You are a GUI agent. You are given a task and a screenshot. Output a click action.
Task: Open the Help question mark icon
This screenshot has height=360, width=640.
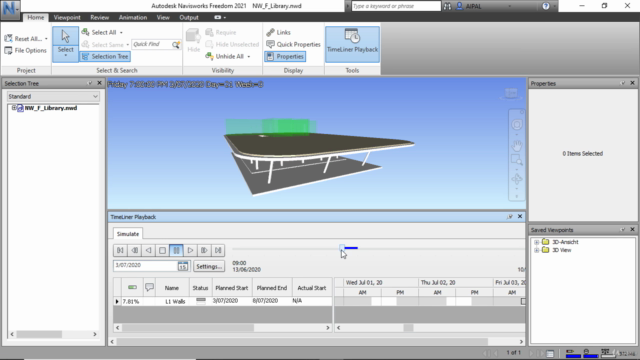tap(546, 6)
